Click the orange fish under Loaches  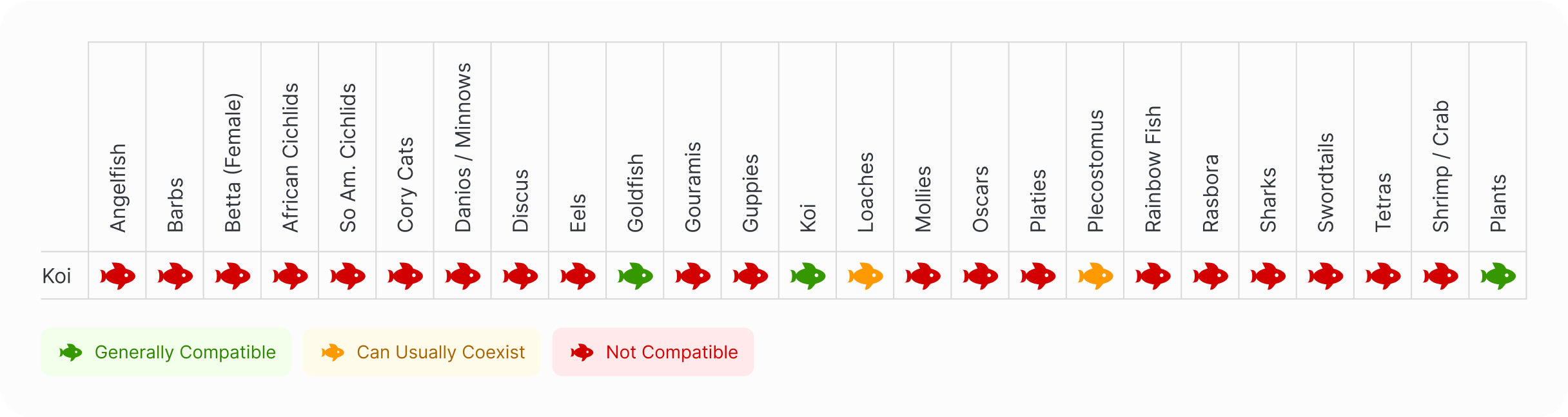click(865, 276)
